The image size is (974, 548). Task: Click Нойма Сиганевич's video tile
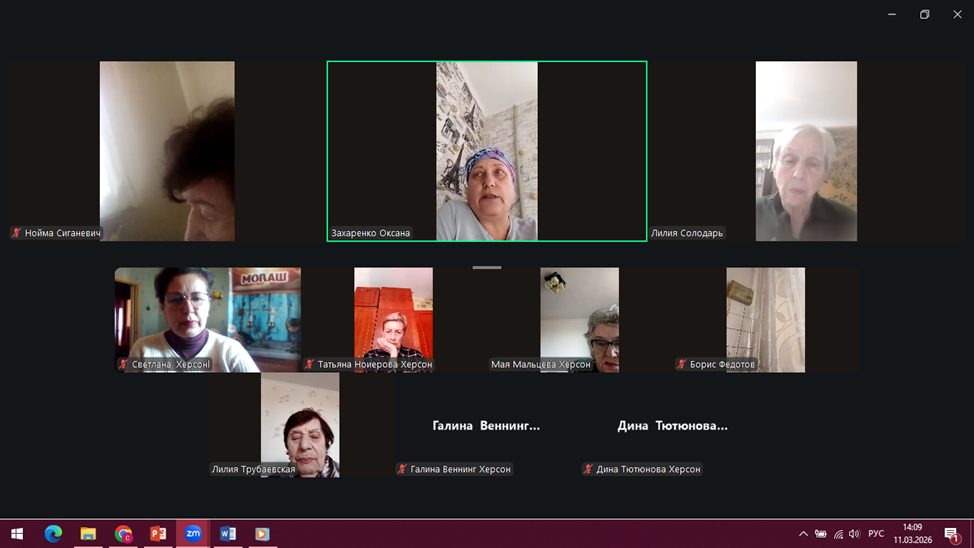coord(167,151)
